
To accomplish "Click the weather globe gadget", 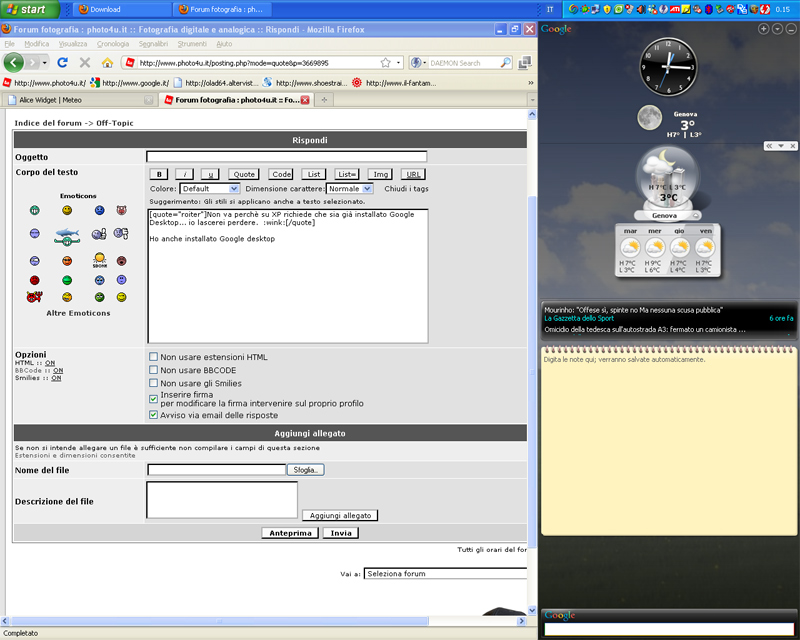I will click(x=667, y=180).
